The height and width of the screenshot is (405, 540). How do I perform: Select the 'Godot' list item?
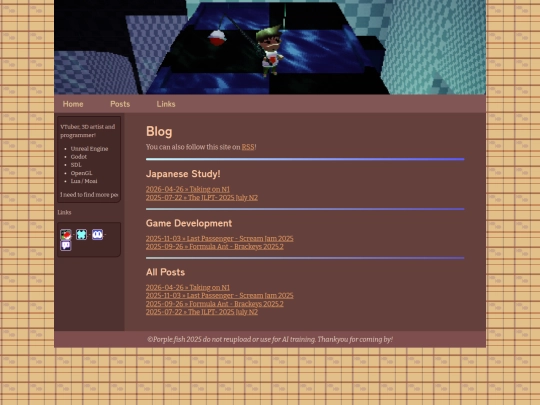79,157
